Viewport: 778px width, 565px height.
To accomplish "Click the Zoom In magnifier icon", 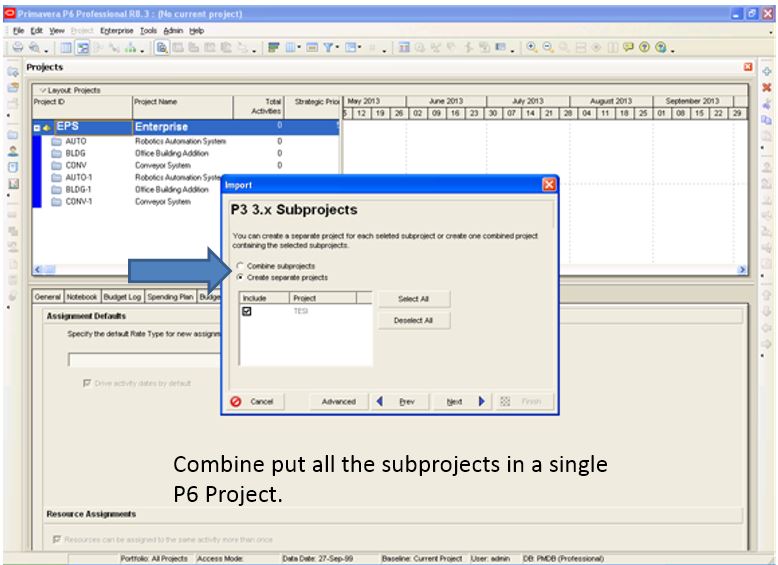I will 531,48.
